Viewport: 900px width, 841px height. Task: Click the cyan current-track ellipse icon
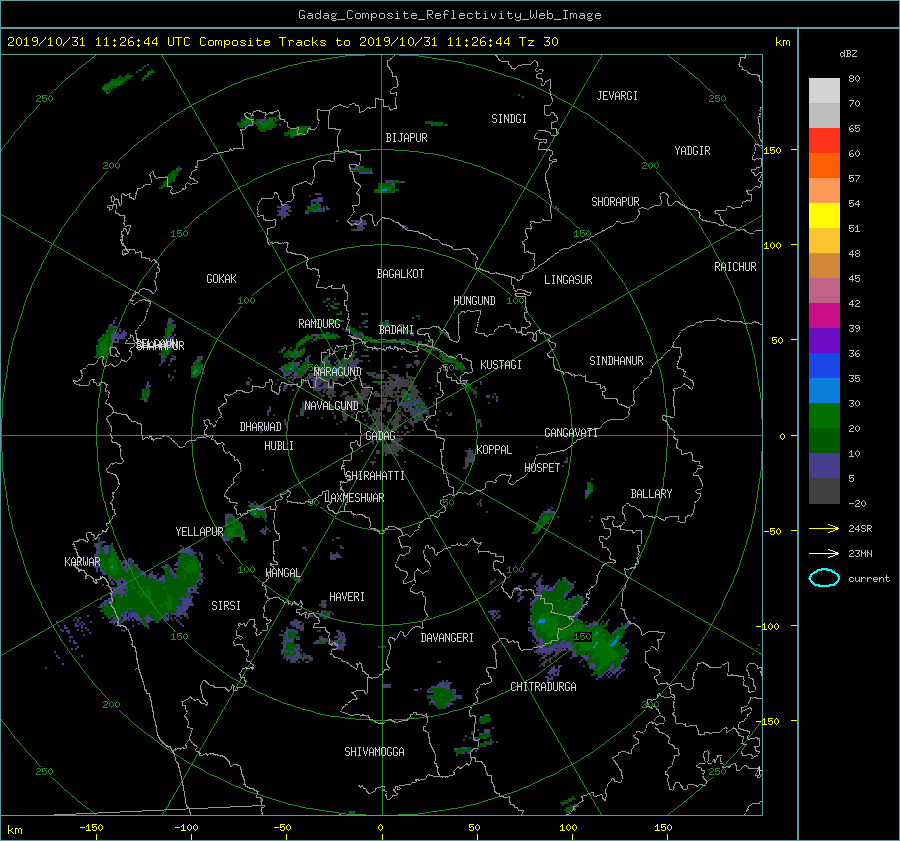(x=824, y=578)
